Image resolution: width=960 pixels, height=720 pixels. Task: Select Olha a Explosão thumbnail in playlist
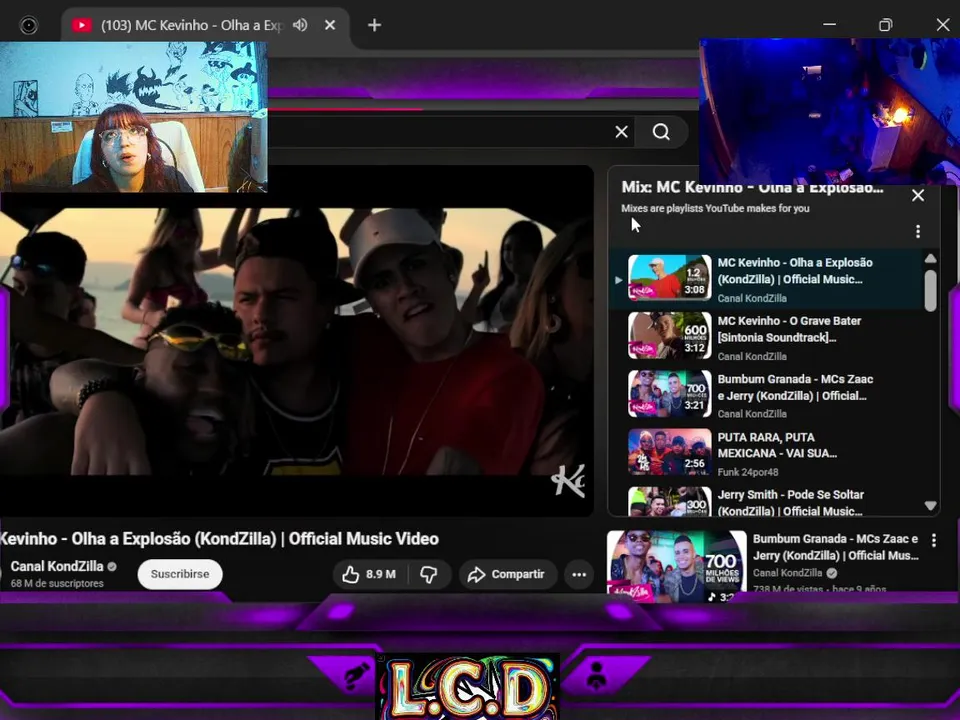pyautogui.click(x=670, y=278)
